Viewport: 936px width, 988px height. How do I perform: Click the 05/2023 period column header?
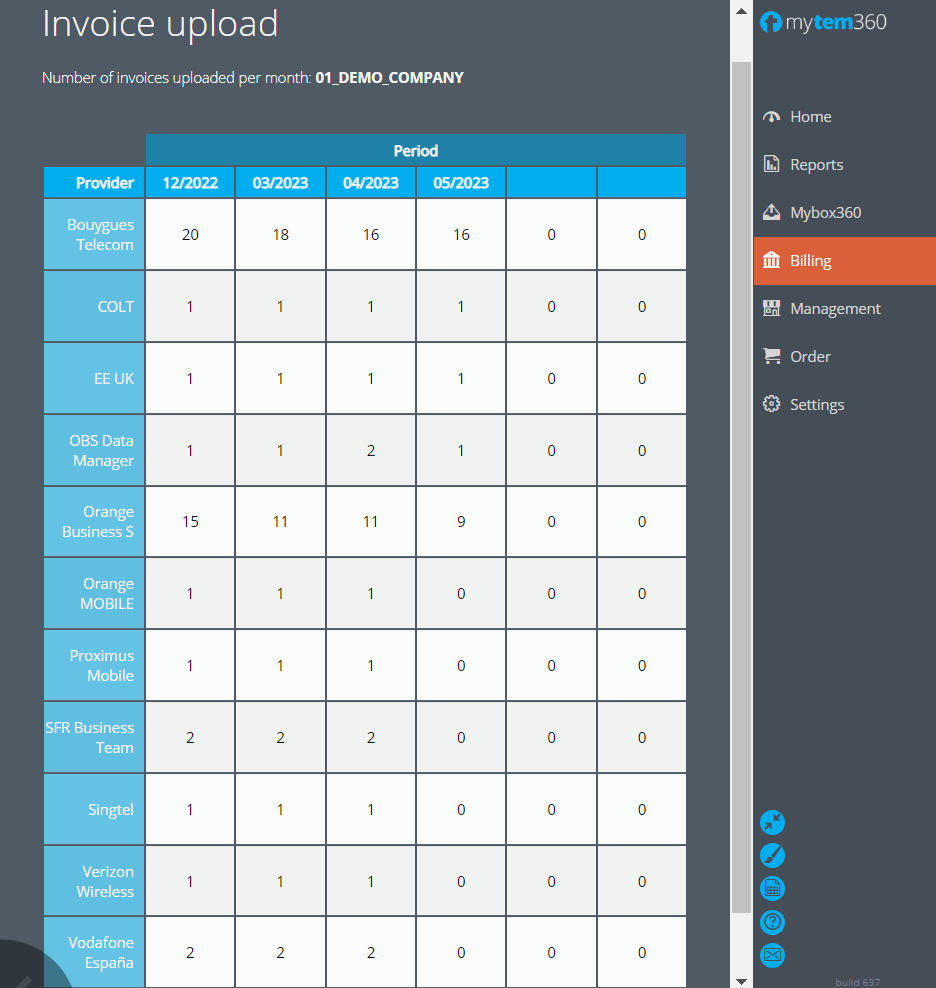pos(461,183)
